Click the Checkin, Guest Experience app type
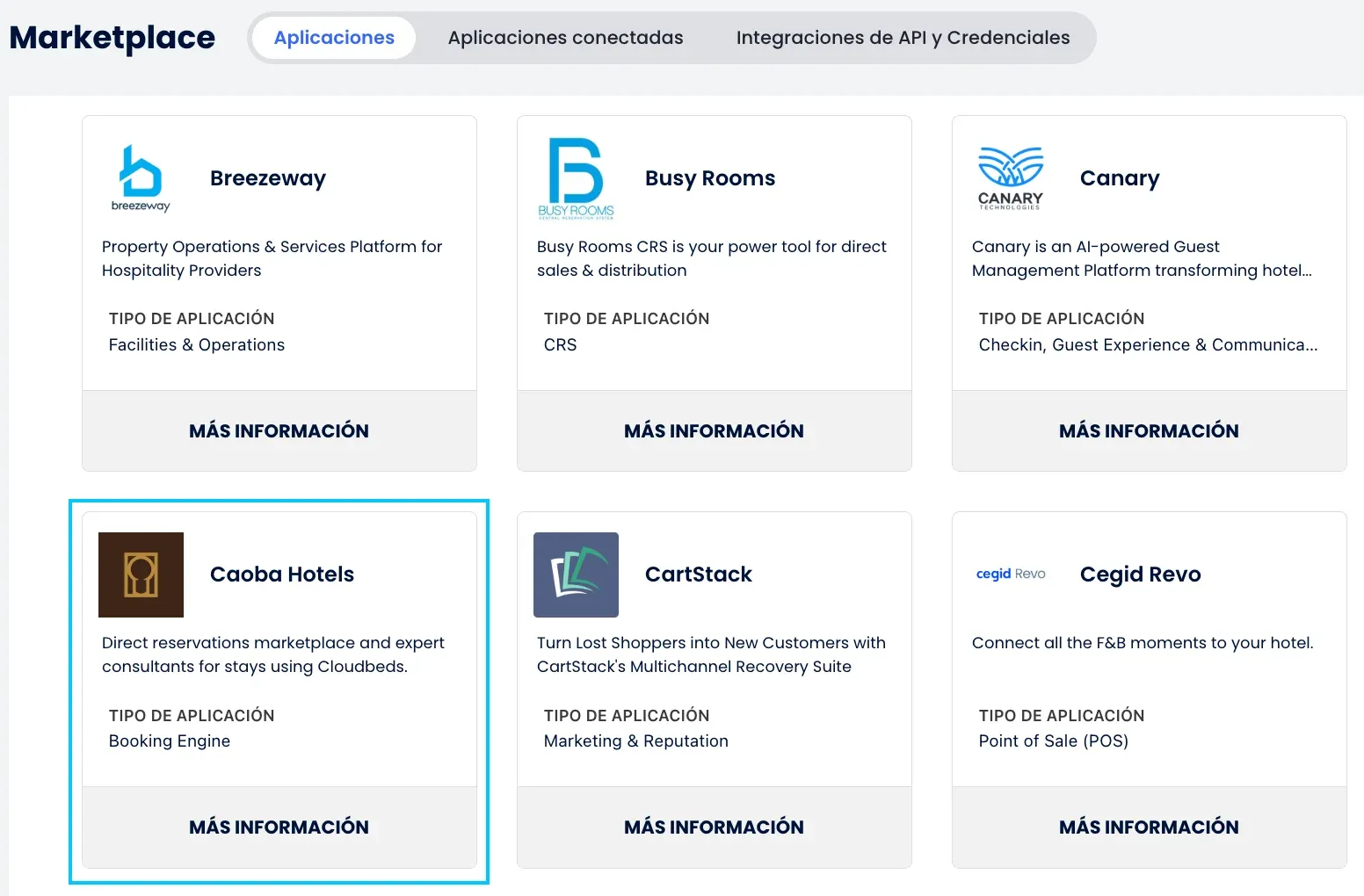 [x=1148, y=345]
